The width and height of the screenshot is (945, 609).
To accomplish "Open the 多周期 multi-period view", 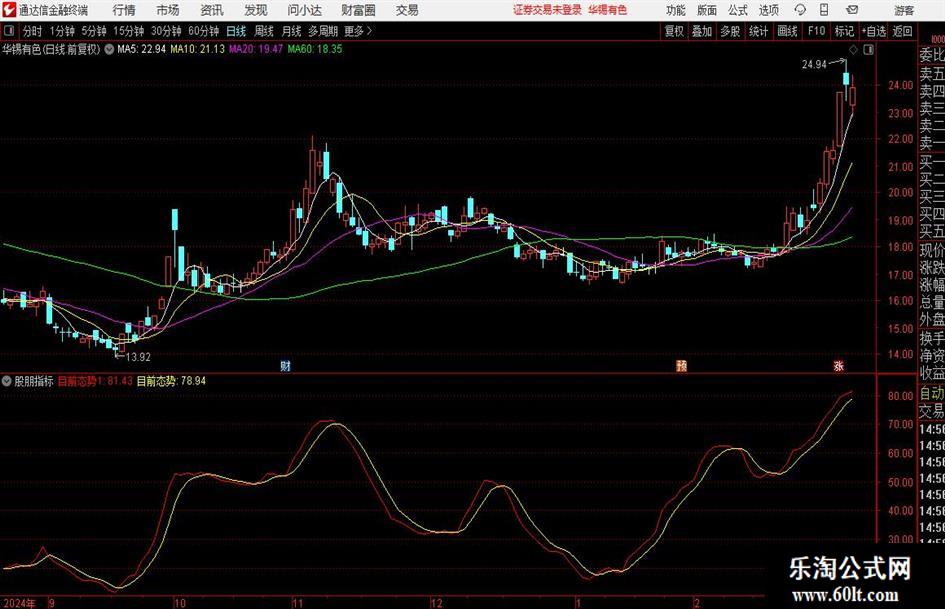I will pyautogui.click(x=323, y=31).
